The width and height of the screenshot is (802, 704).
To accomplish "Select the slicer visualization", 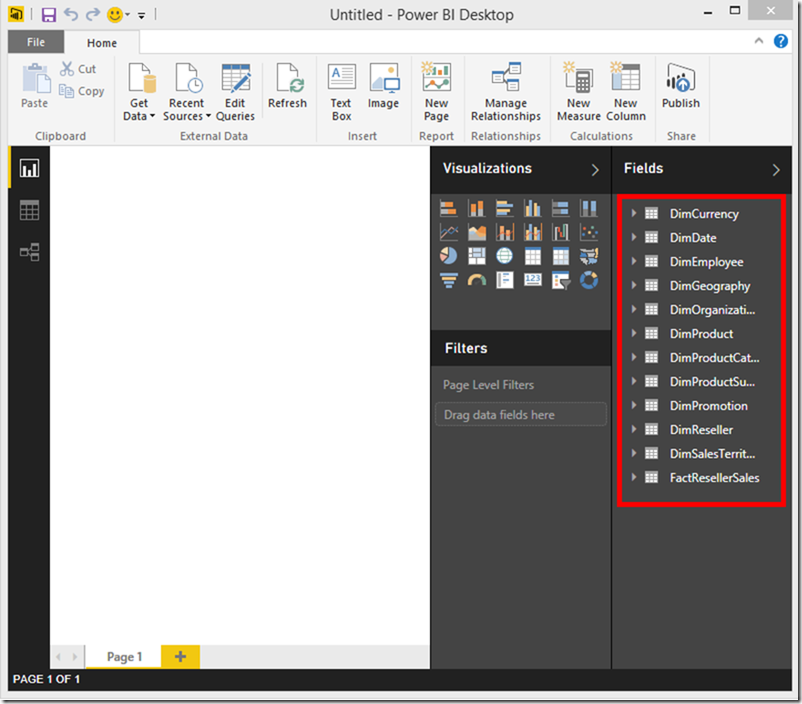I will [561, 280].
